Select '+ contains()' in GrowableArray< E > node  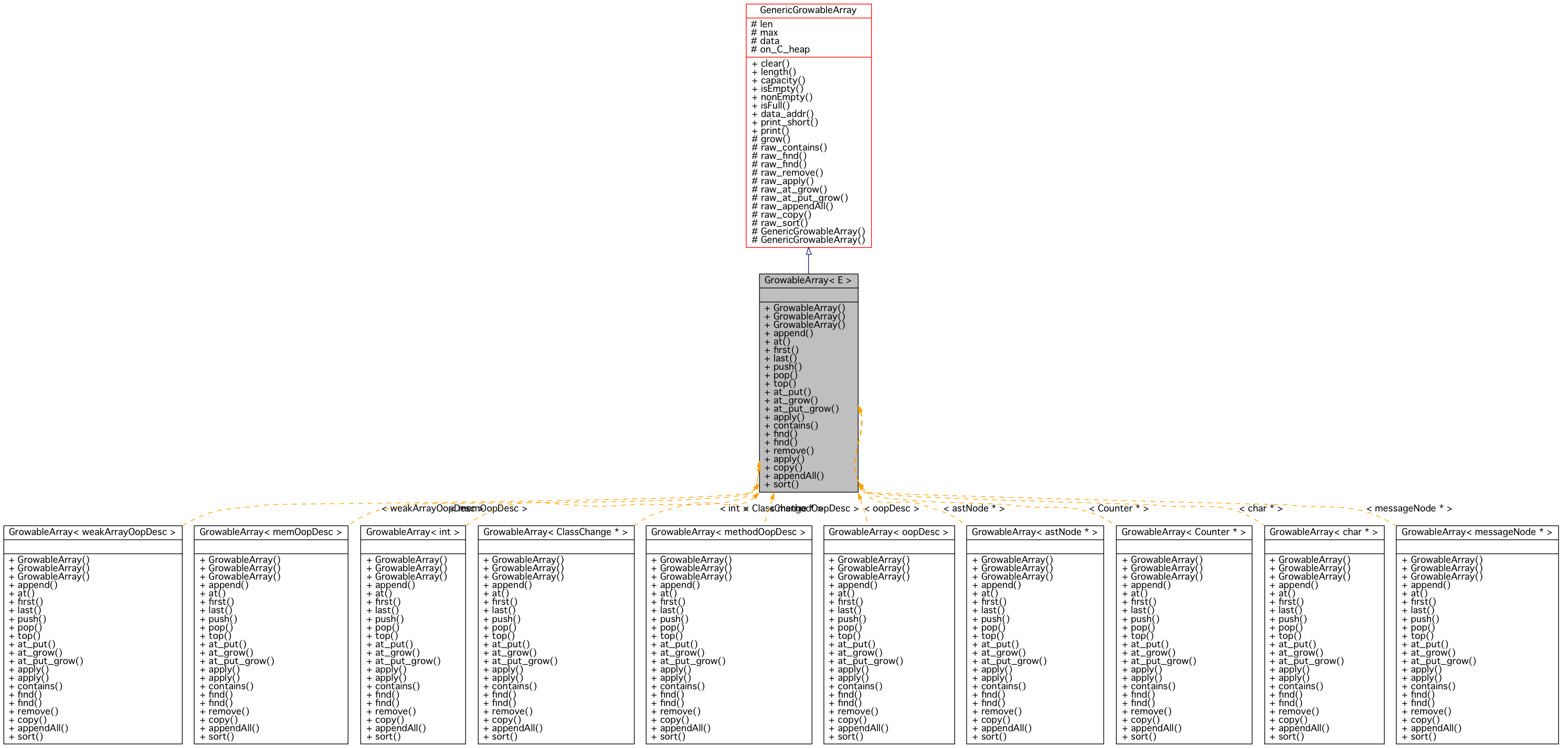[791, 426]
